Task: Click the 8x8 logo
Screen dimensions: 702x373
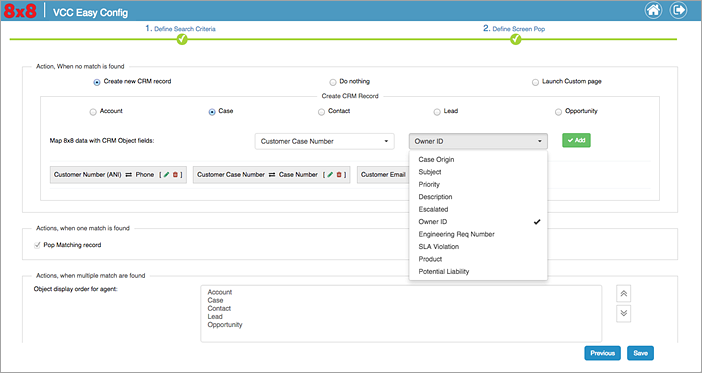Action: point(19,11)
